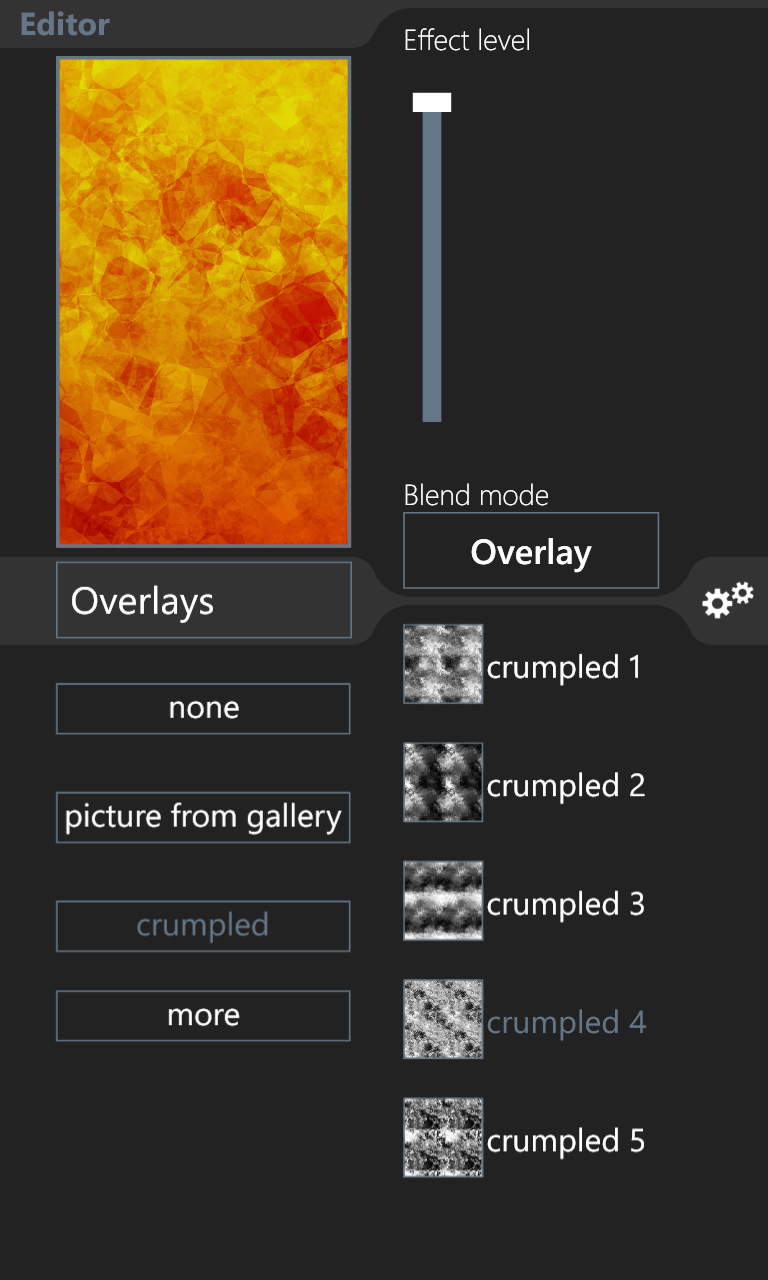This screenshot has width=768, height=1280.
Task: Click the Effect level slider handle
Action: 432,103
